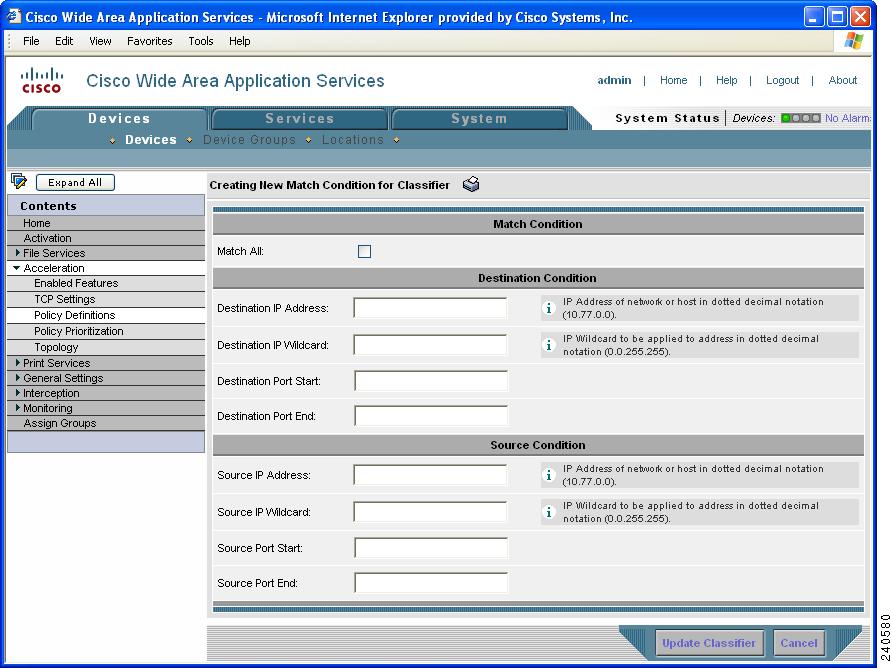
Task: Open the Home link in header
Action: 674,80
